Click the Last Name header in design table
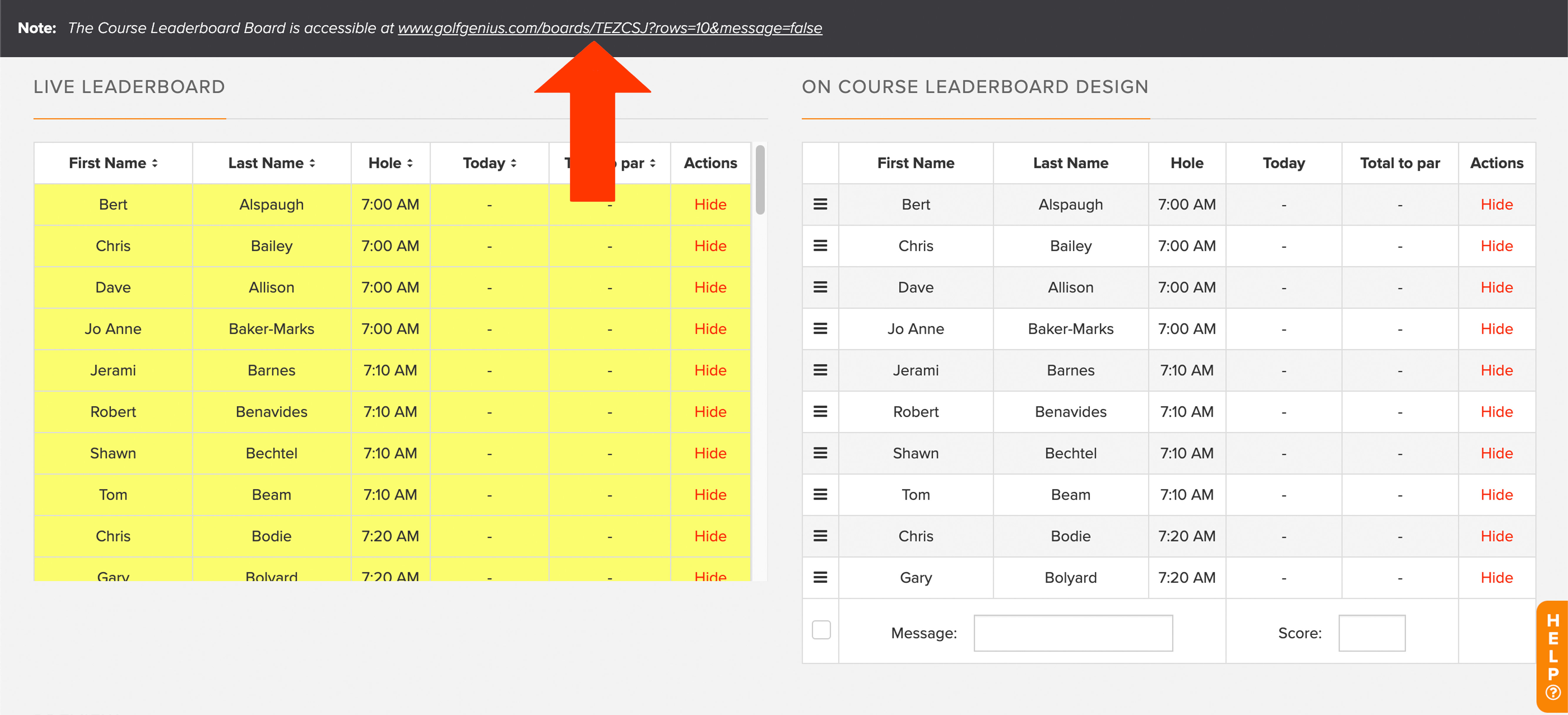 [1071, 163]
